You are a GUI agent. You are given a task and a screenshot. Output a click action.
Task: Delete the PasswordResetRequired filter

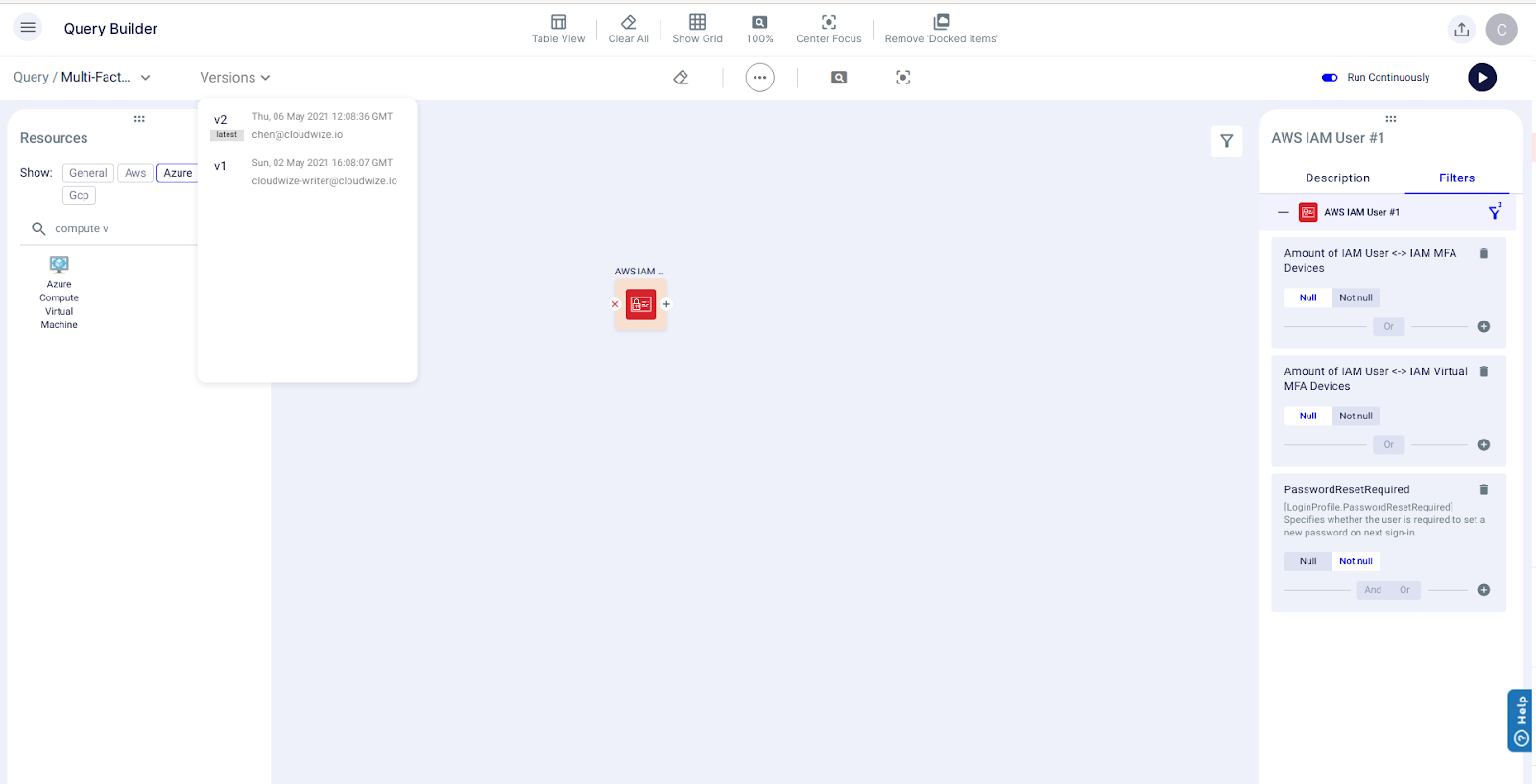[1483, 489]
